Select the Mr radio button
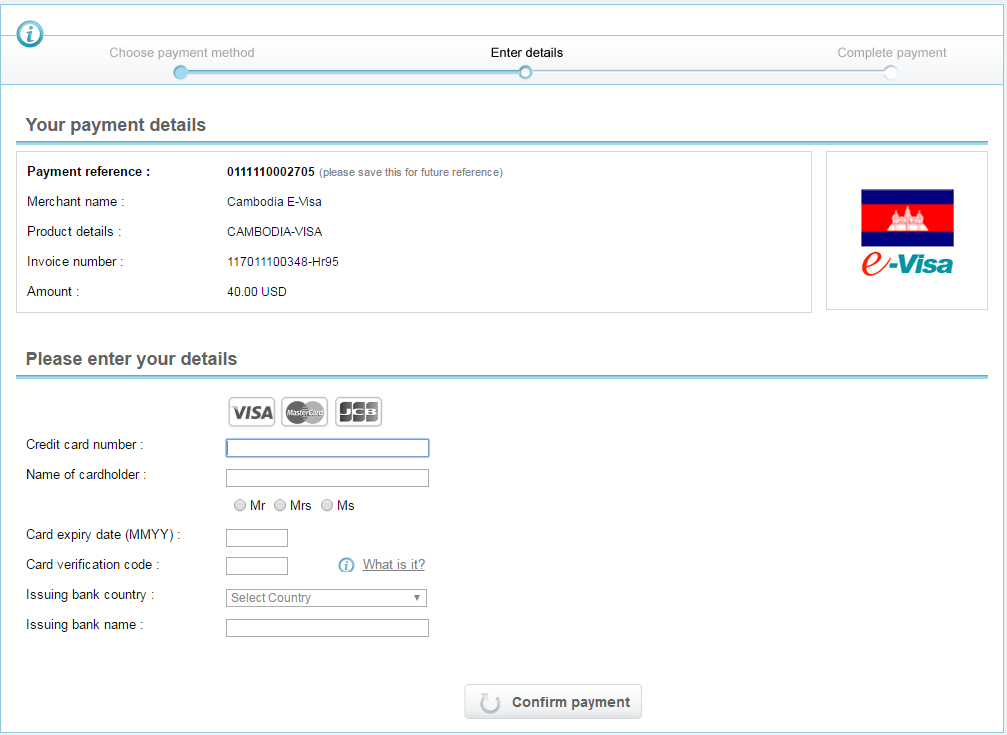The image size is (1007, 735). pyautogui.click(x=240, y=506)
